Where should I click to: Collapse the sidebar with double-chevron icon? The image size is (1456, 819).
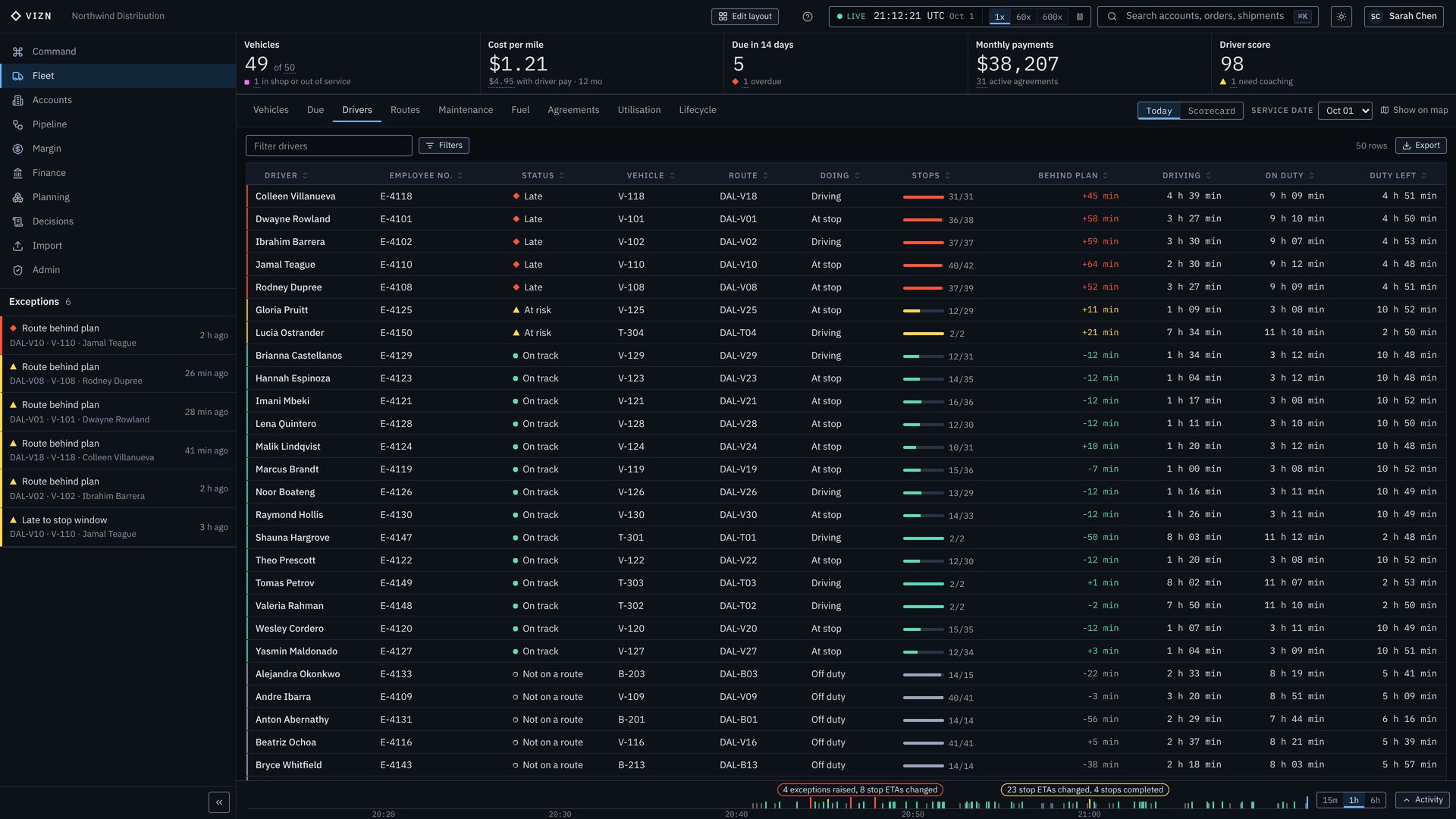[x=219, y=802]
